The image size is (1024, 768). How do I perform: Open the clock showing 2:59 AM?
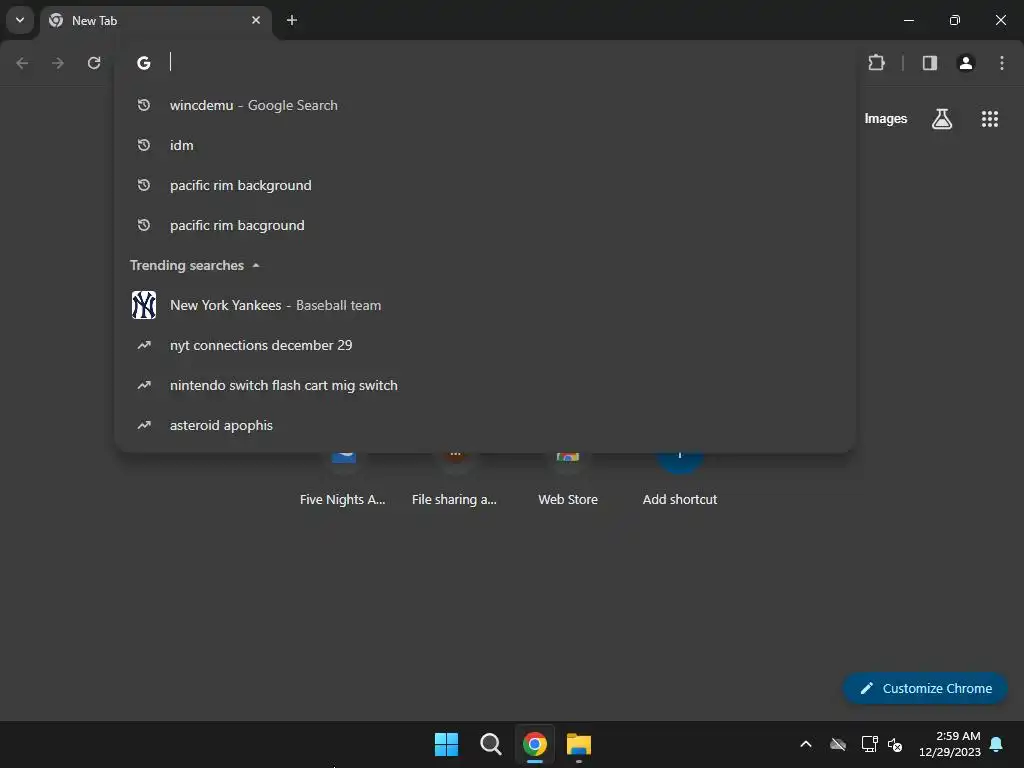tap(950, 744)
